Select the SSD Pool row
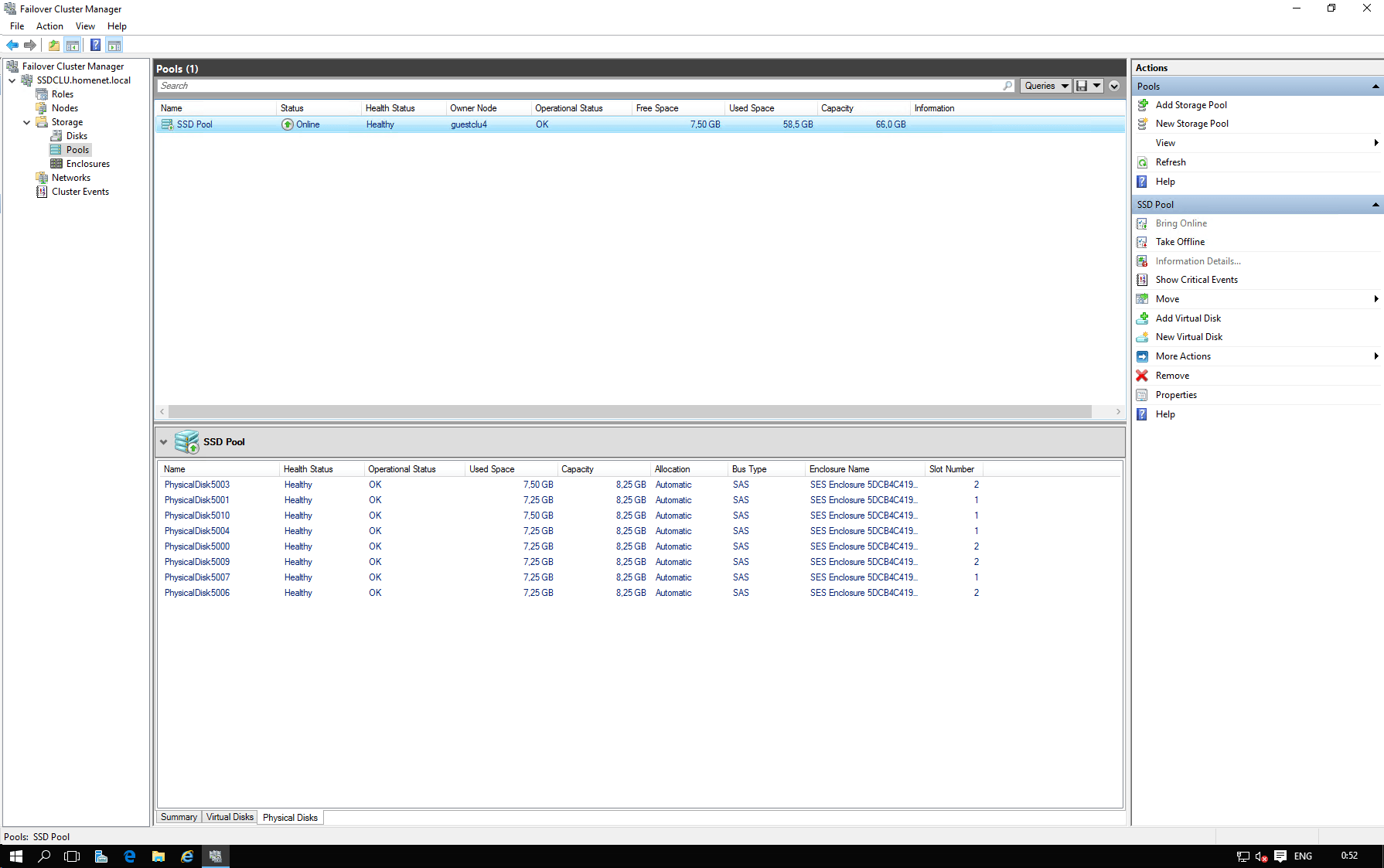Image resolution: width=1384 pixels, height=868 pixels. [x=640, y=124]
